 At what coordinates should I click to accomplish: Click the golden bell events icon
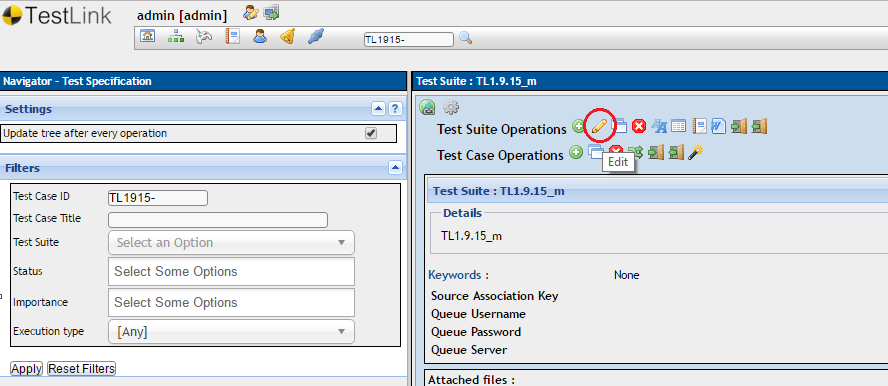point(288,37)
